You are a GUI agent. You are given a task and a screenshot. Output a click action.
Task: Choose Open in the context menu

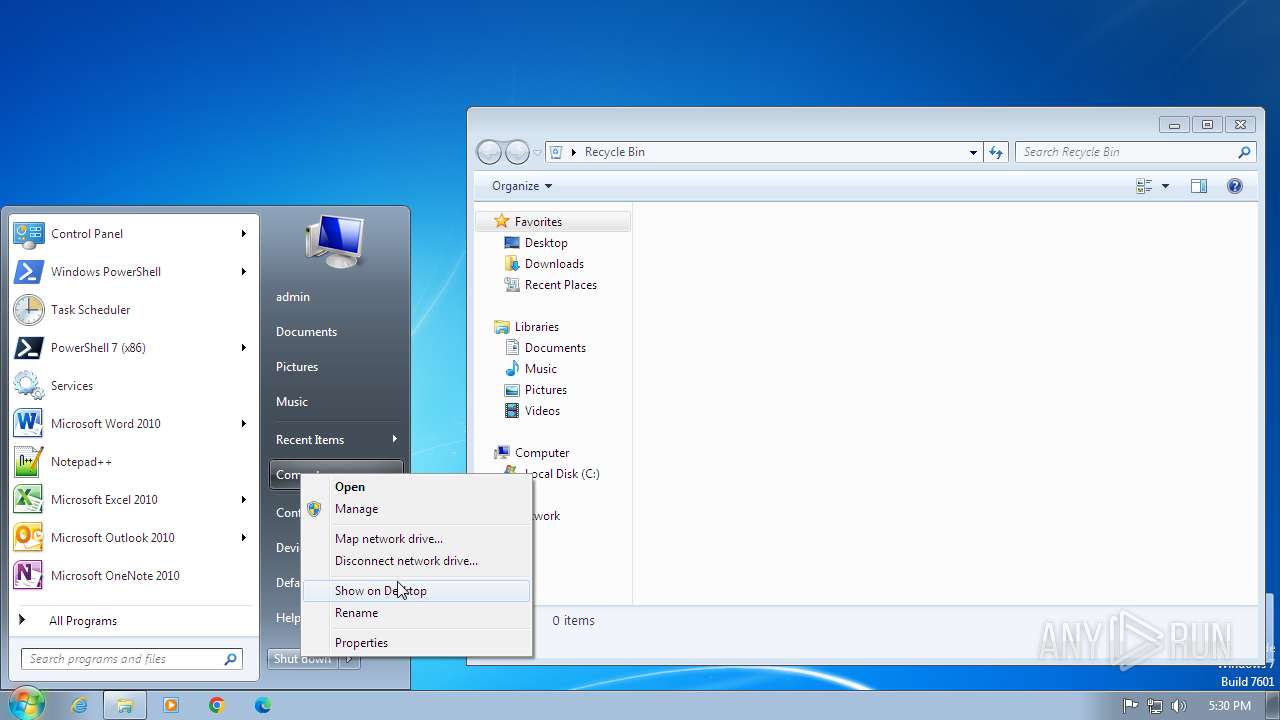(417, 487)
